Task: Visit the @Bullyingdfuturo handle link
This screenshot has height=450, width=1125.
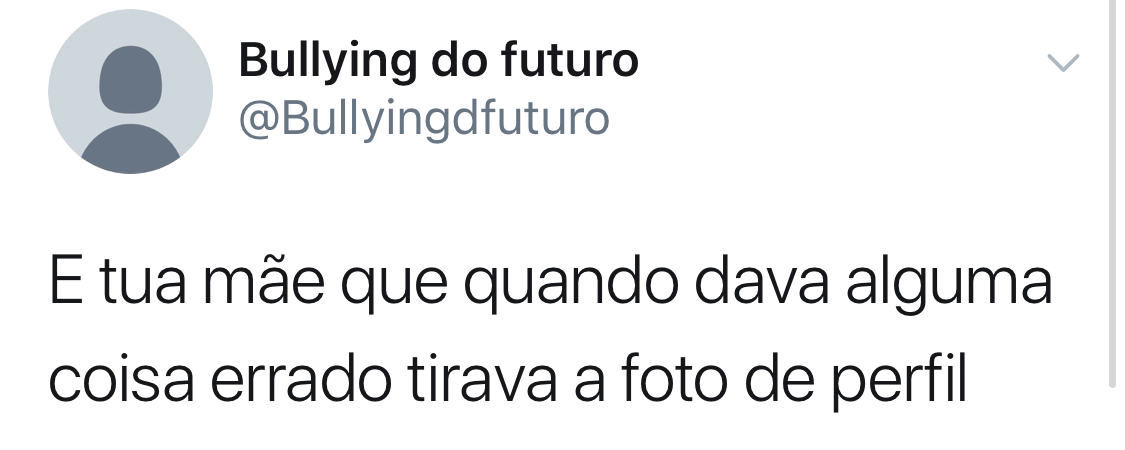Action: coord(424,119)
